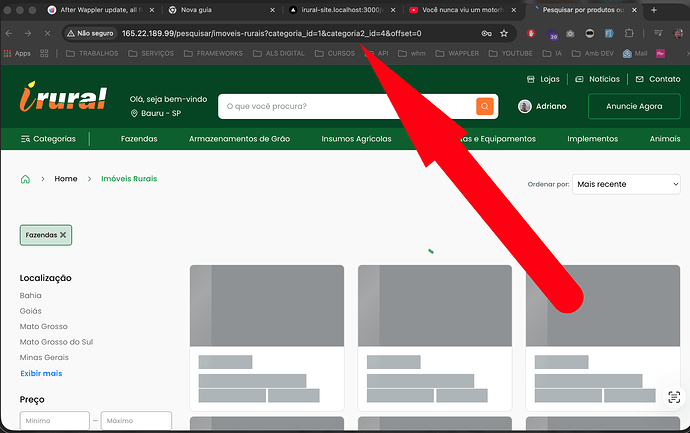Click the irural logo
Image resolution: width=690 pixels, height=433 pixels.
point(63,98)
